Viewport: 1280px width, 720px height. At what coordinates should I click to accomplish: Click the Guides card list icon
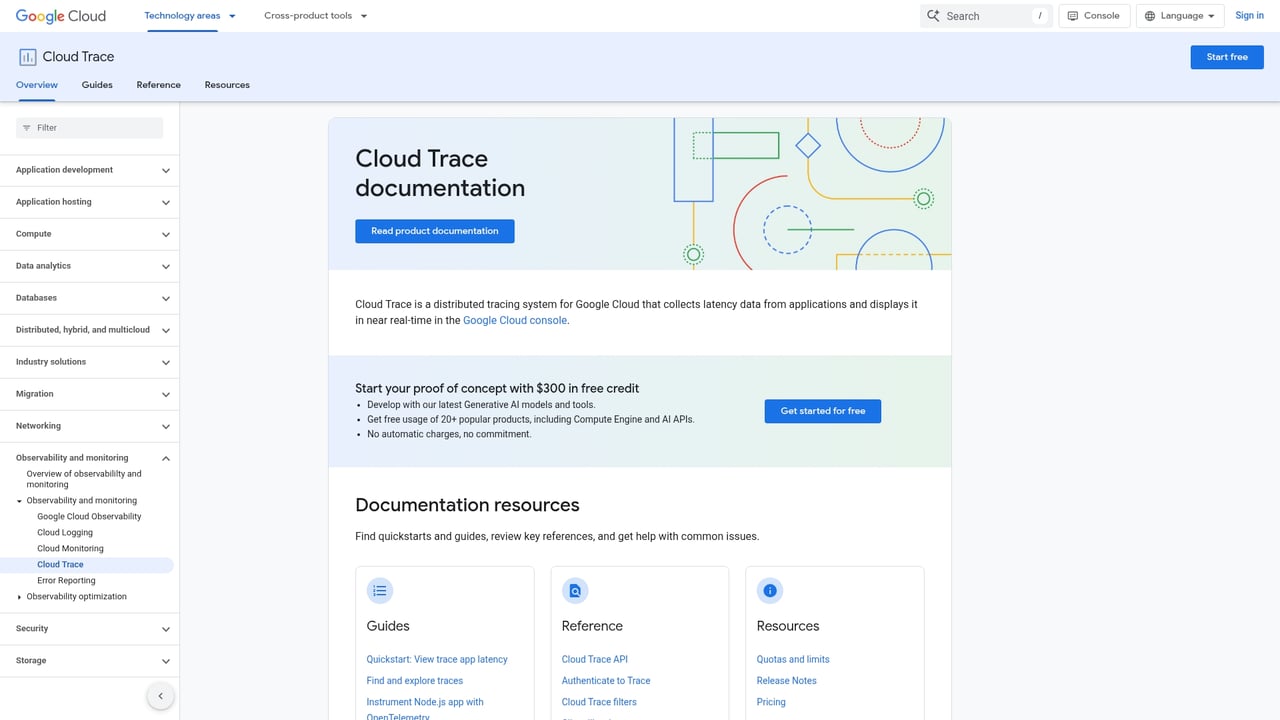[x=380, y=591]
